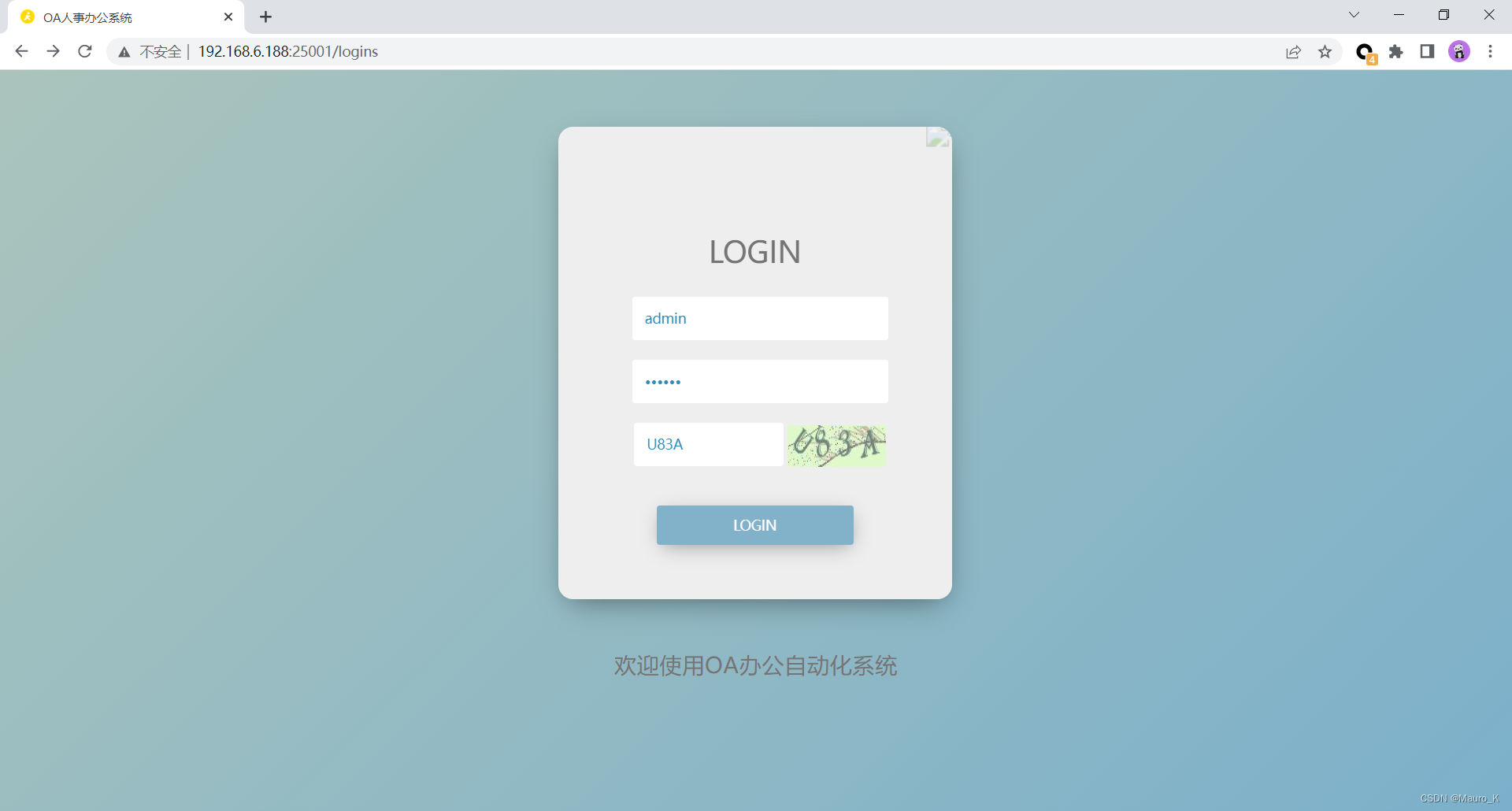Screen dimensions: 1512x811
Task: Open the browser side panel icon
Action: [x=1427, y=51]
